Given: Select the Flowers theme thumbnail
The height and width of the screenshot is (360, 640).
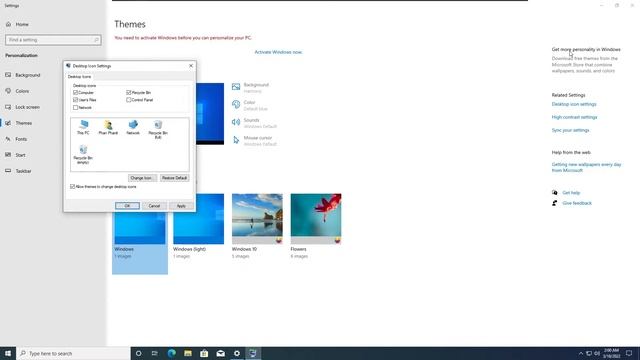Looking at the screenshot, I should (x=316, y=219).
